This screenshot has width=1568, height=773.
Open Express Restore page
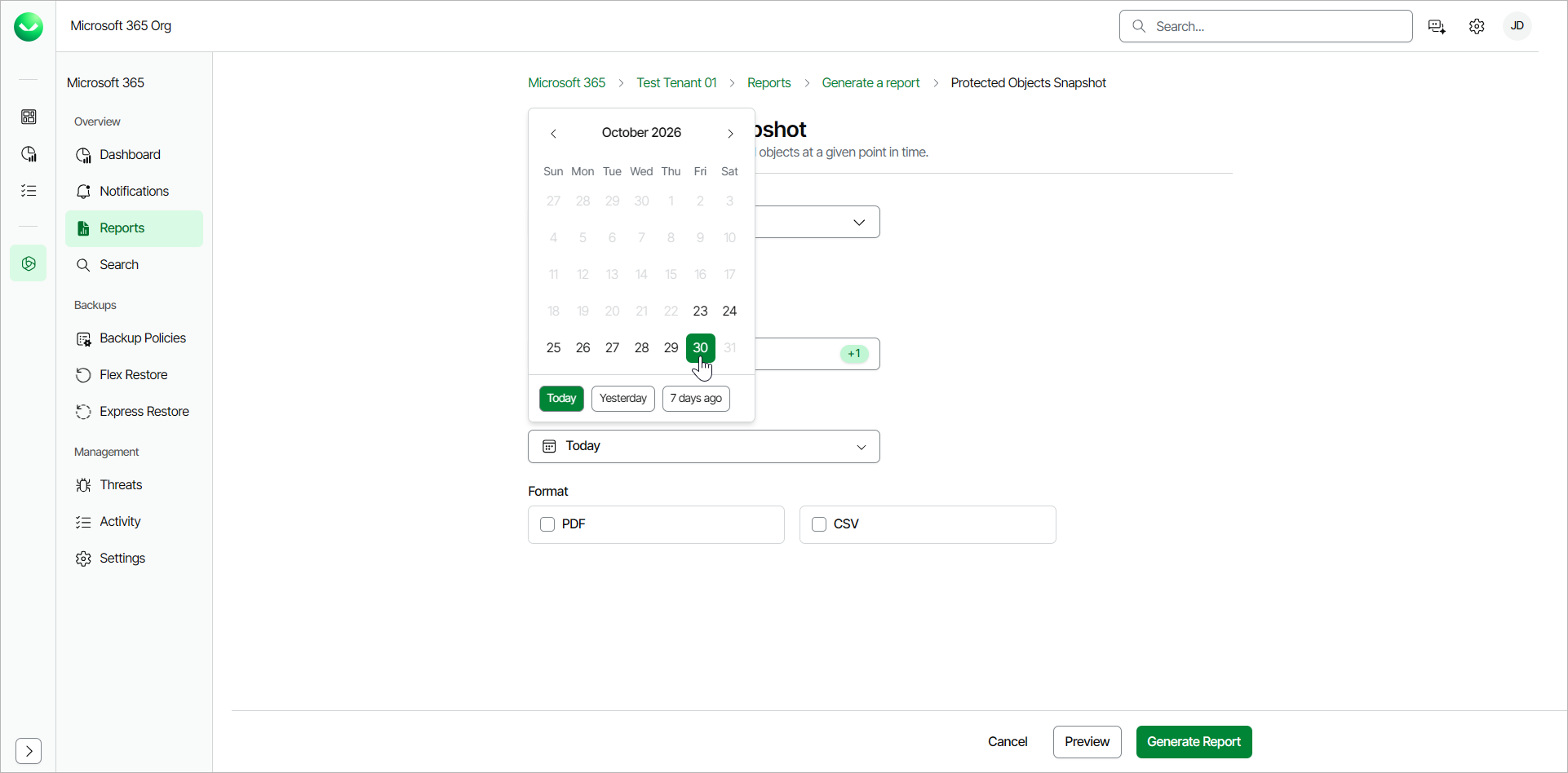[x=134, y=412]
